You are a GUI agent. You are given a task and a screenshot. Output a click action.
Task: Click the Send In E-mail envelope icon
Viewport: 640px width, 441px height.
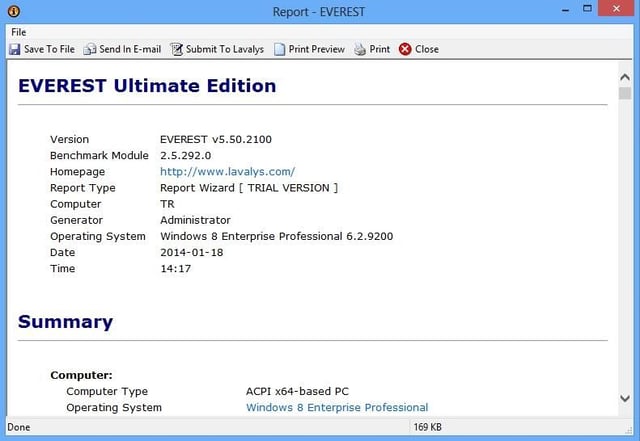coord(89,49)
